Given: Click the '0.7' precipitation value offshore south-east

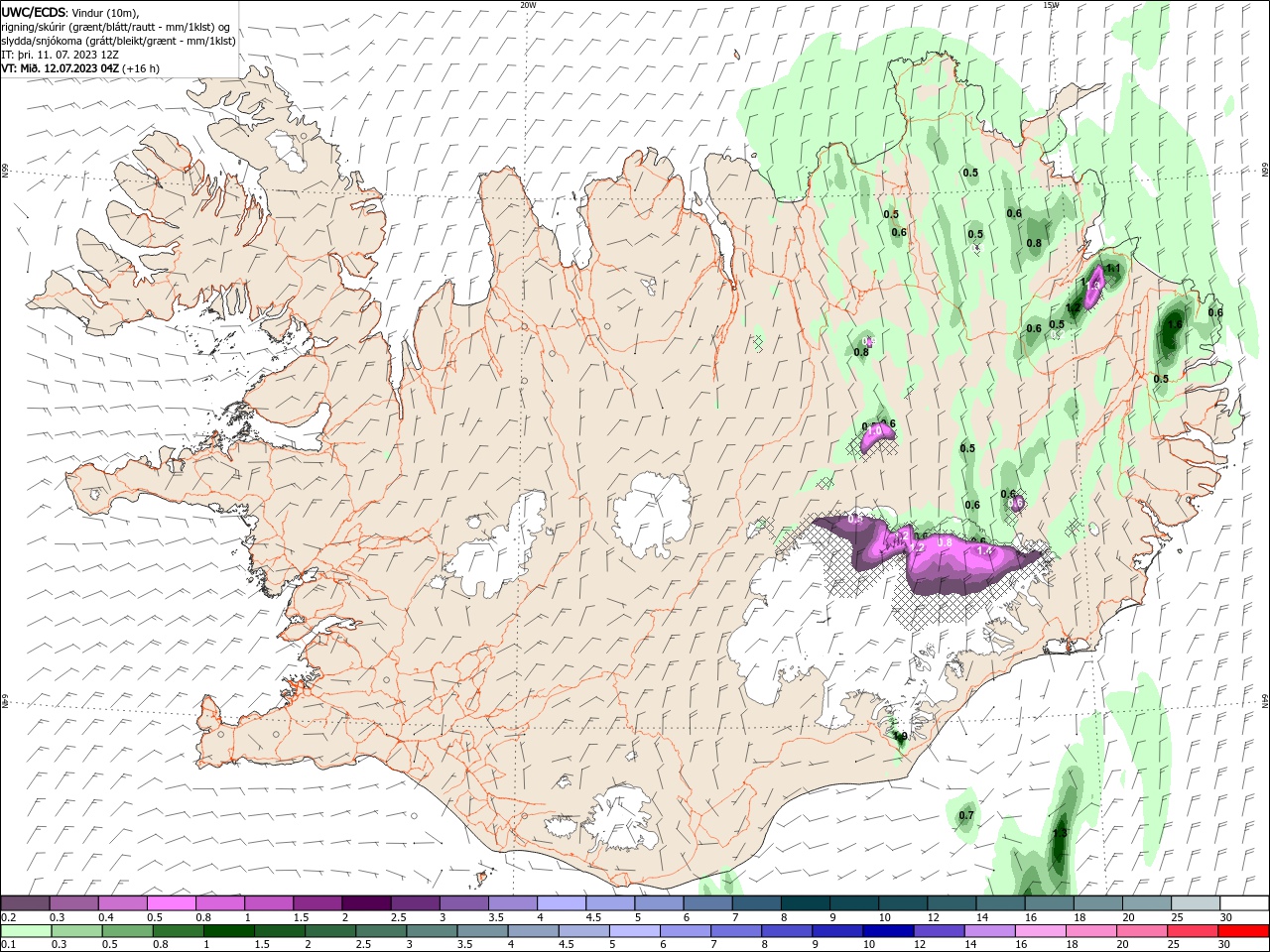Looking at the screenshot, I should click(x=965, y=816).
